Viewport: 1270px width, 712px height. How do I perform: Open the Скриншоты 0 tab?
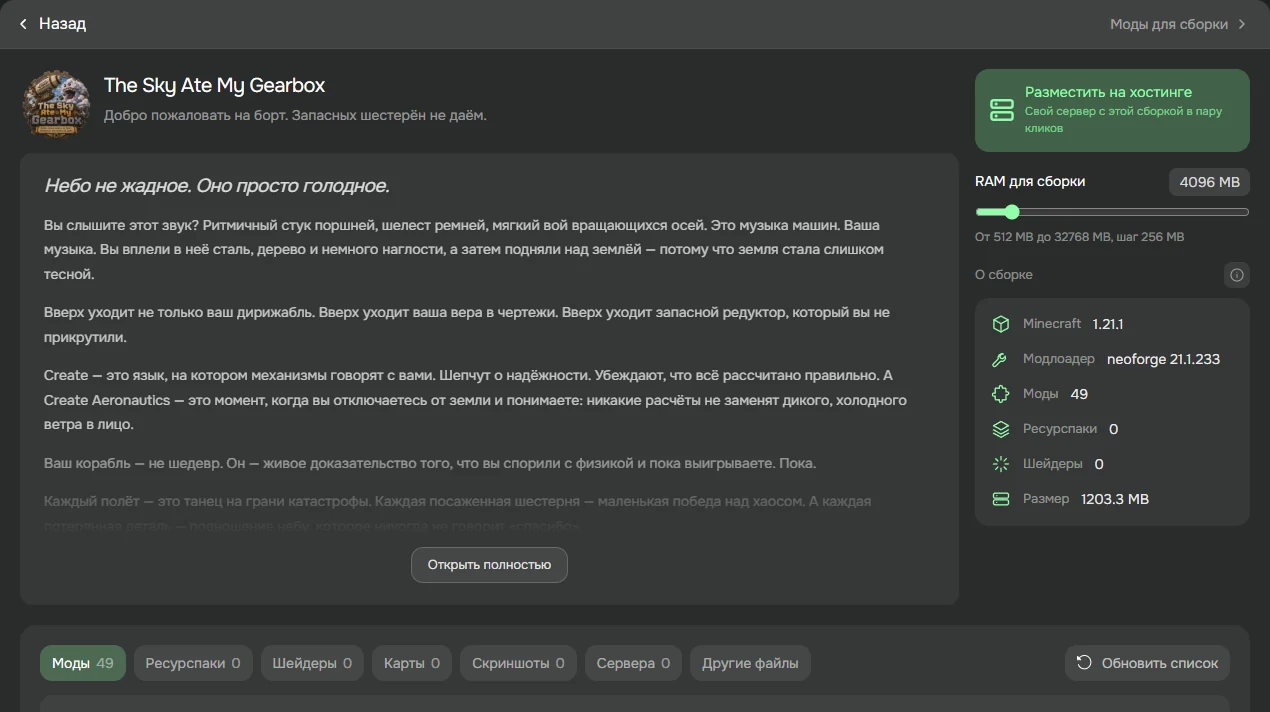518,663
